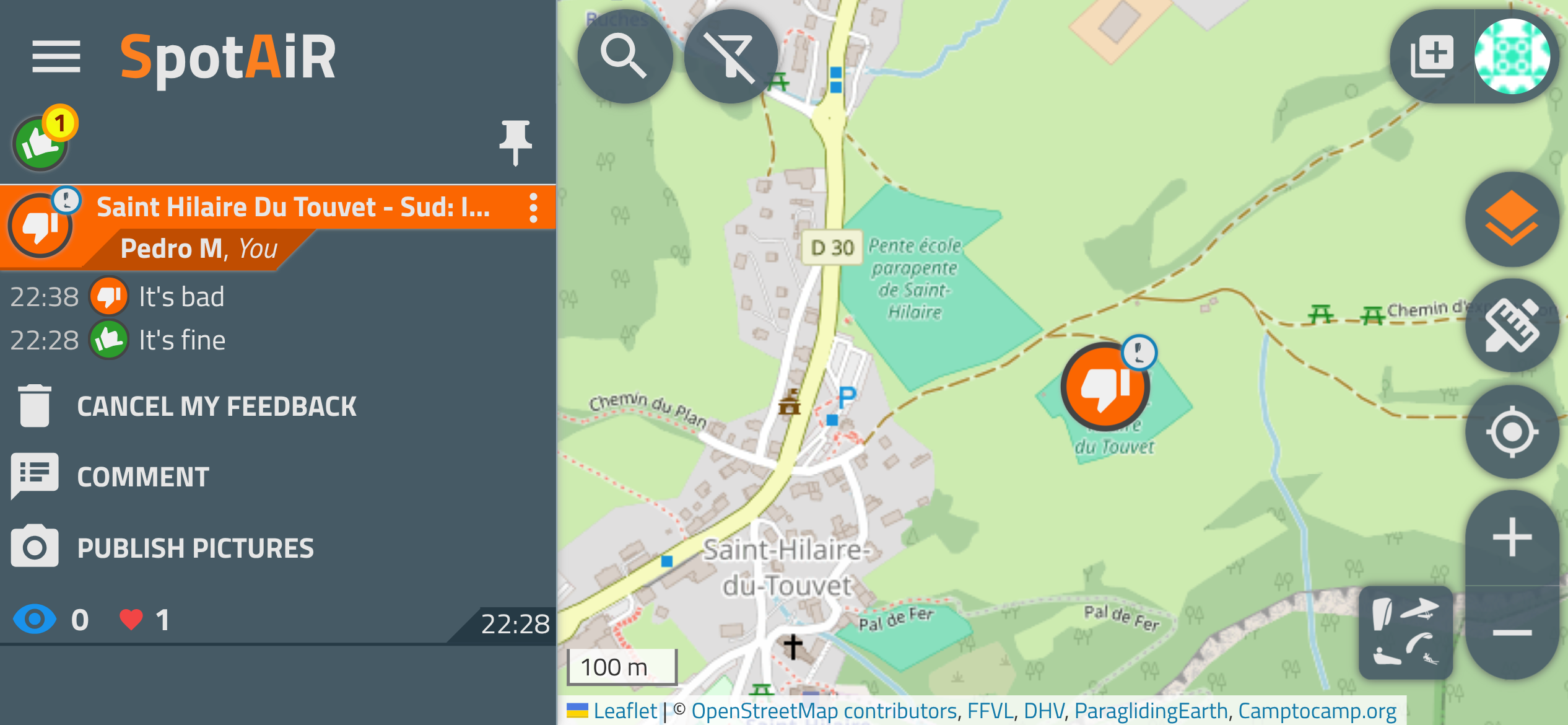Add new item with plus icon
1568x725 pixels.
tap(1432, 56)
